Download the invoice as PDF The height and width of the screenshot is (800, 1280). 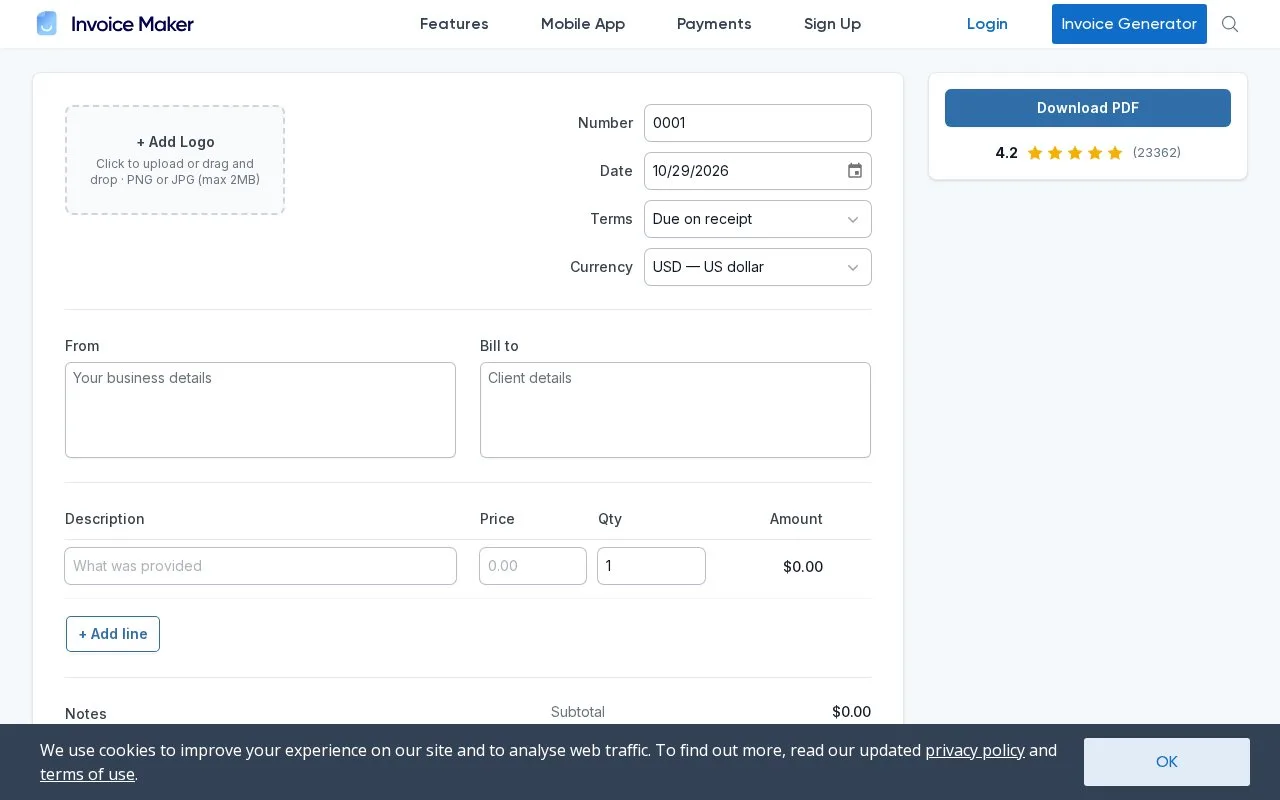[x=1088, y=108]
